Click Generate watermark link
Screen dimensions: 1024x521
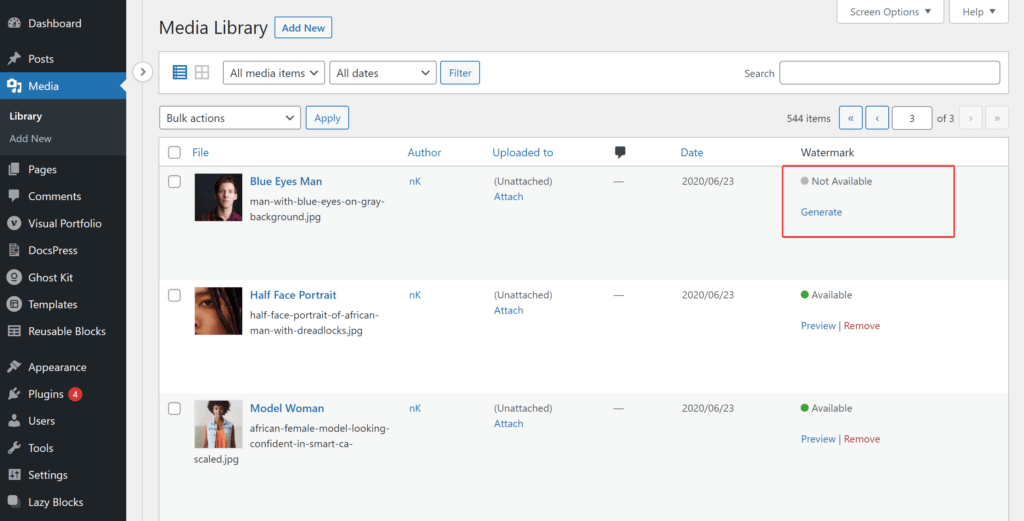tap(821, 212)
